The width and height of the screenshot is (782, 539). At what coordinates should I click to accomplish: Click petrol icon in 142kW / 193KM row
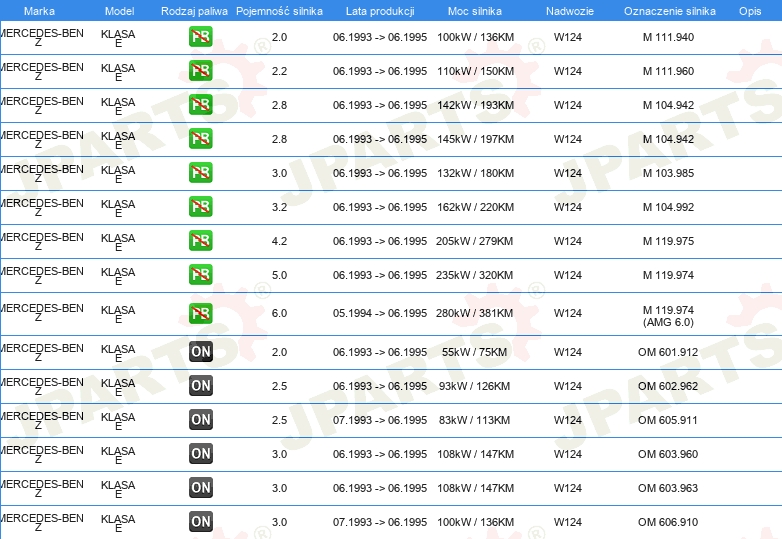[200, 105]
